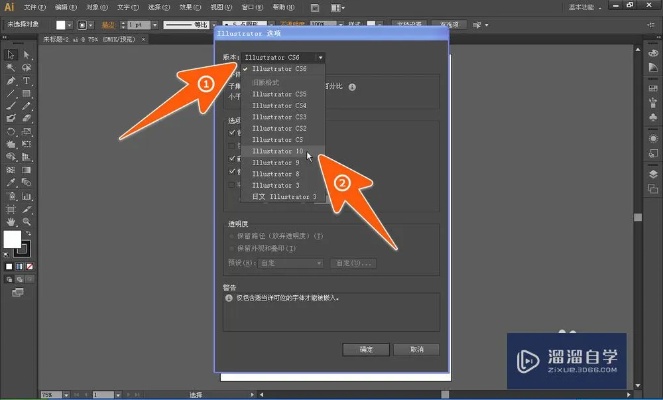The image size is (663, 400).
Task: Select the Selection tool (black arrow)
Action: pyautogui.click(x=11, y=55)
